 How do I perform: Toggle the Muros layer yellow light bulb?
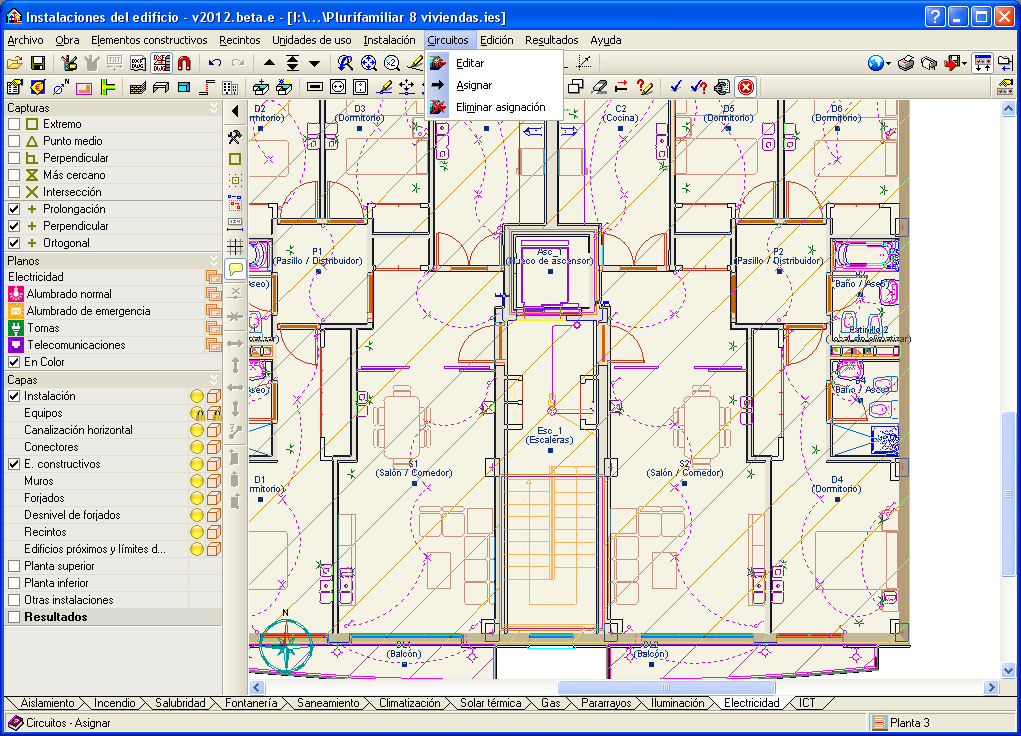(197, 481)
